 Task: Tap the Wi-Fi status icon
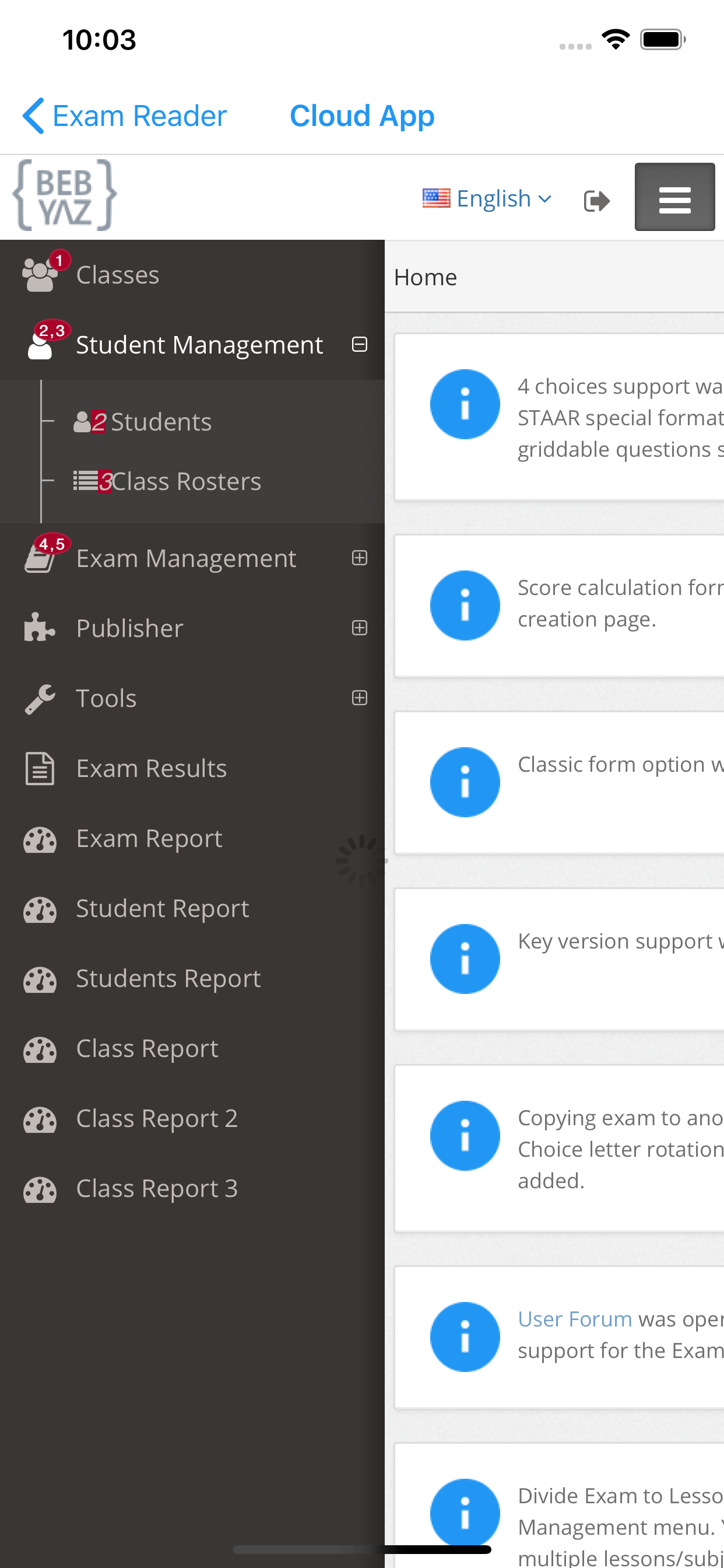pyautogui.click(x=616, y=40)
